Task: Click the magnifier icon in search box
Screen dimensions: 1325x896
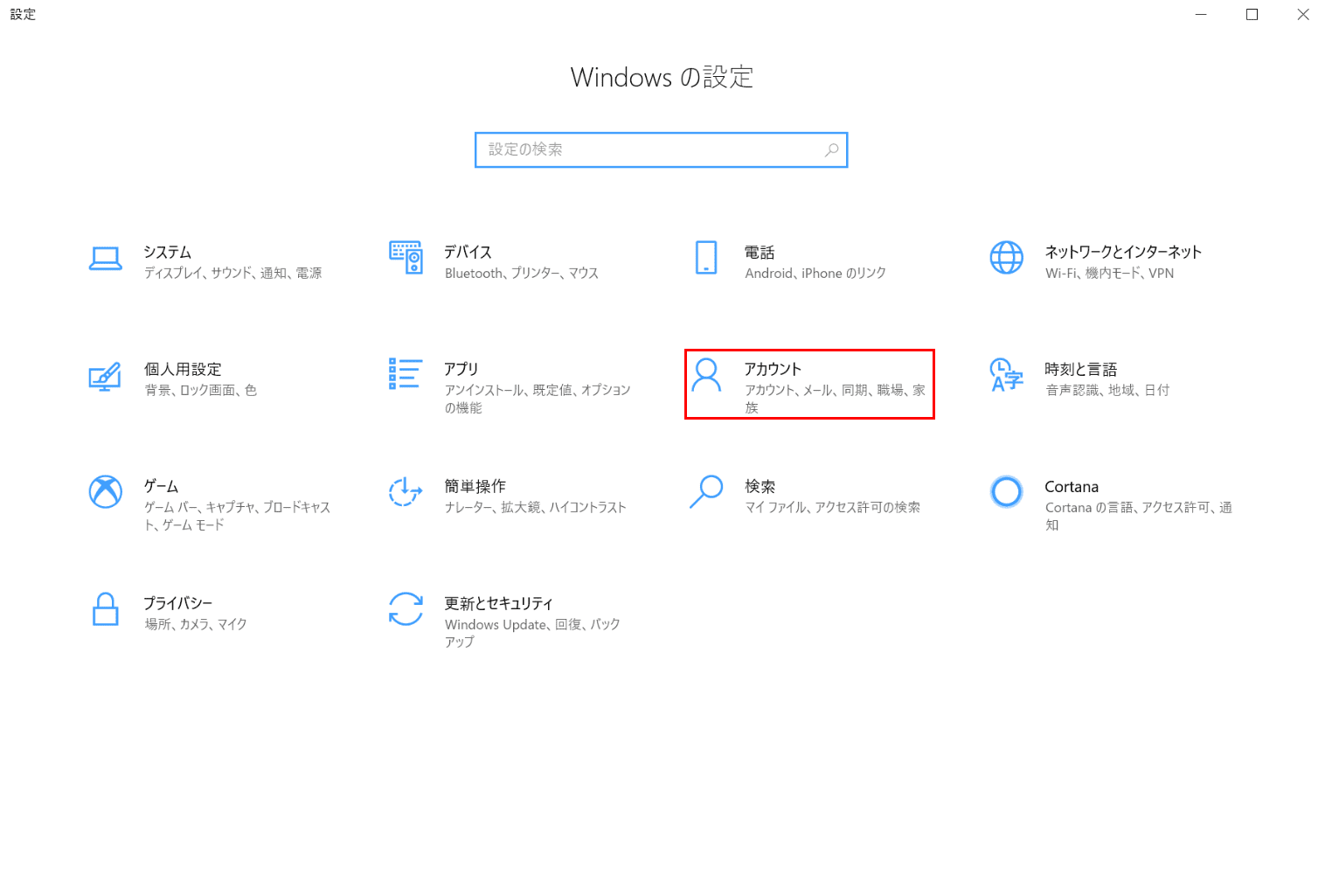Action: (831, 149)
